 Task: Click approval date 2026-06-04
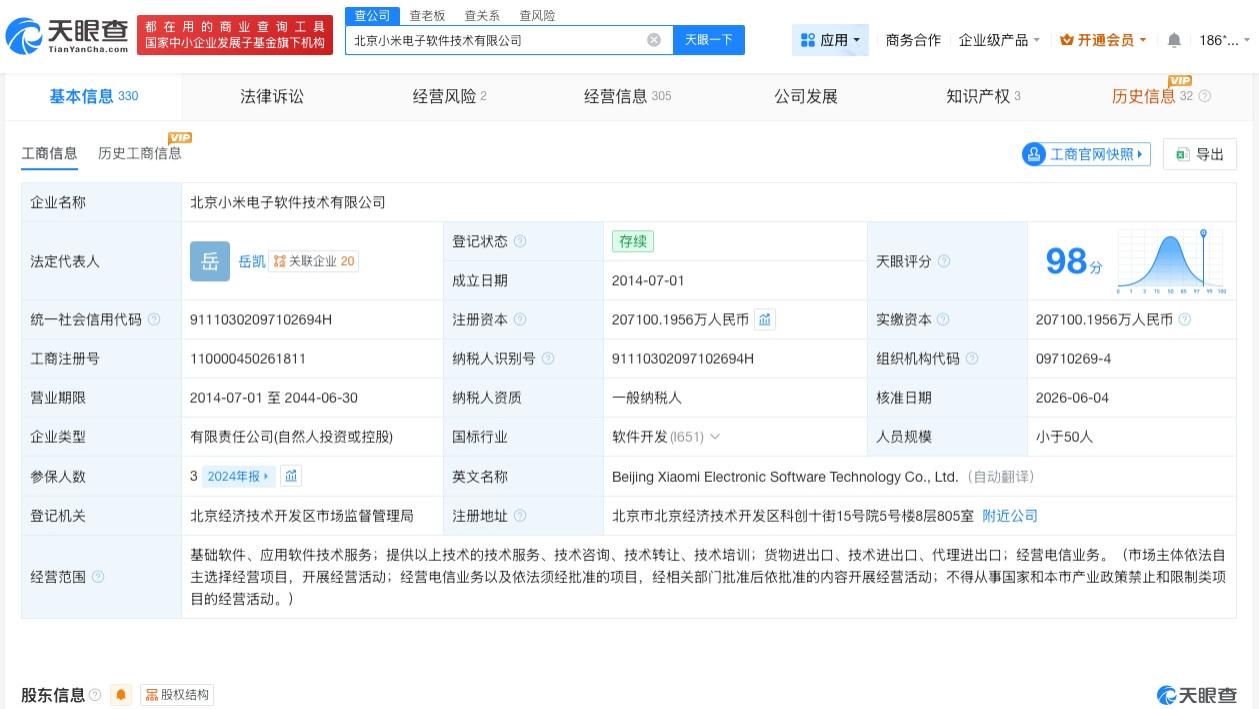(x=1072, y=398)
